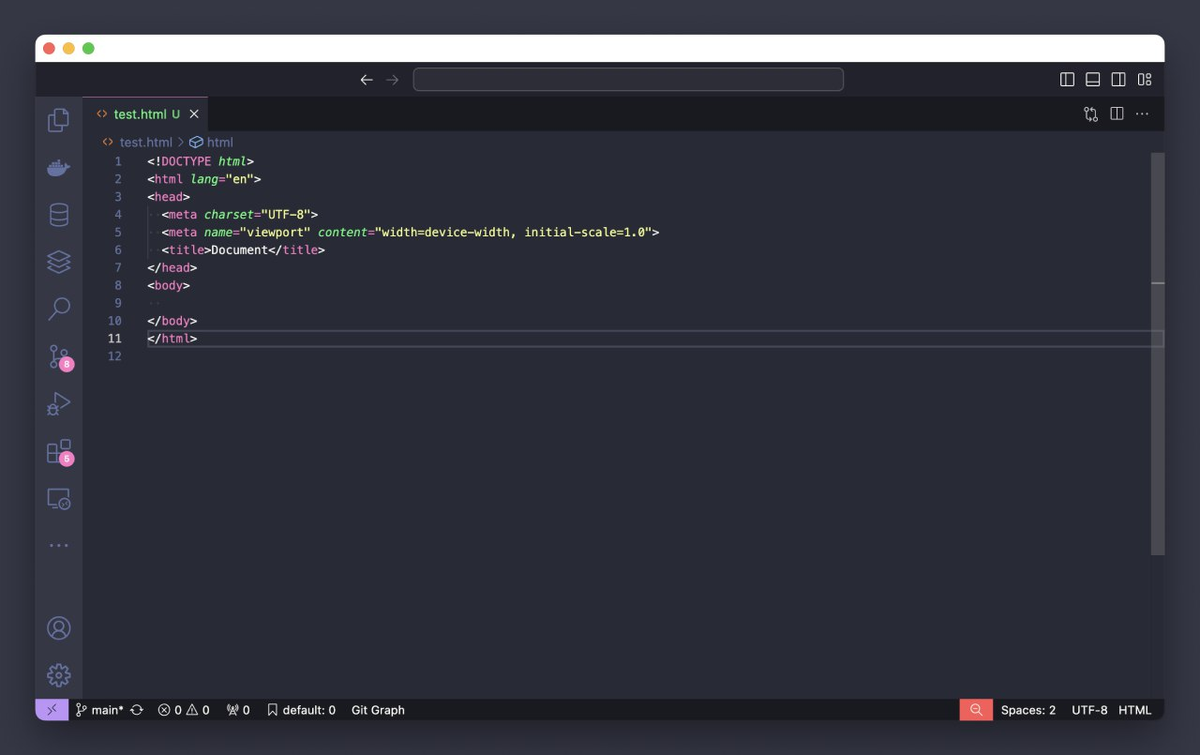Change encoding via UTF-8 status item
Screen dimensions: 1200x755
pyautogui.click(x=1090, y=710)
